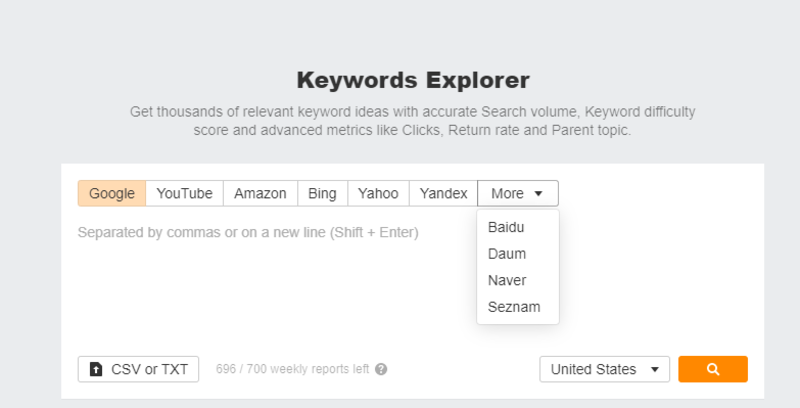Switch to the Yandex tab
This screenshot has height=408, width=800.
coord(443,193)
